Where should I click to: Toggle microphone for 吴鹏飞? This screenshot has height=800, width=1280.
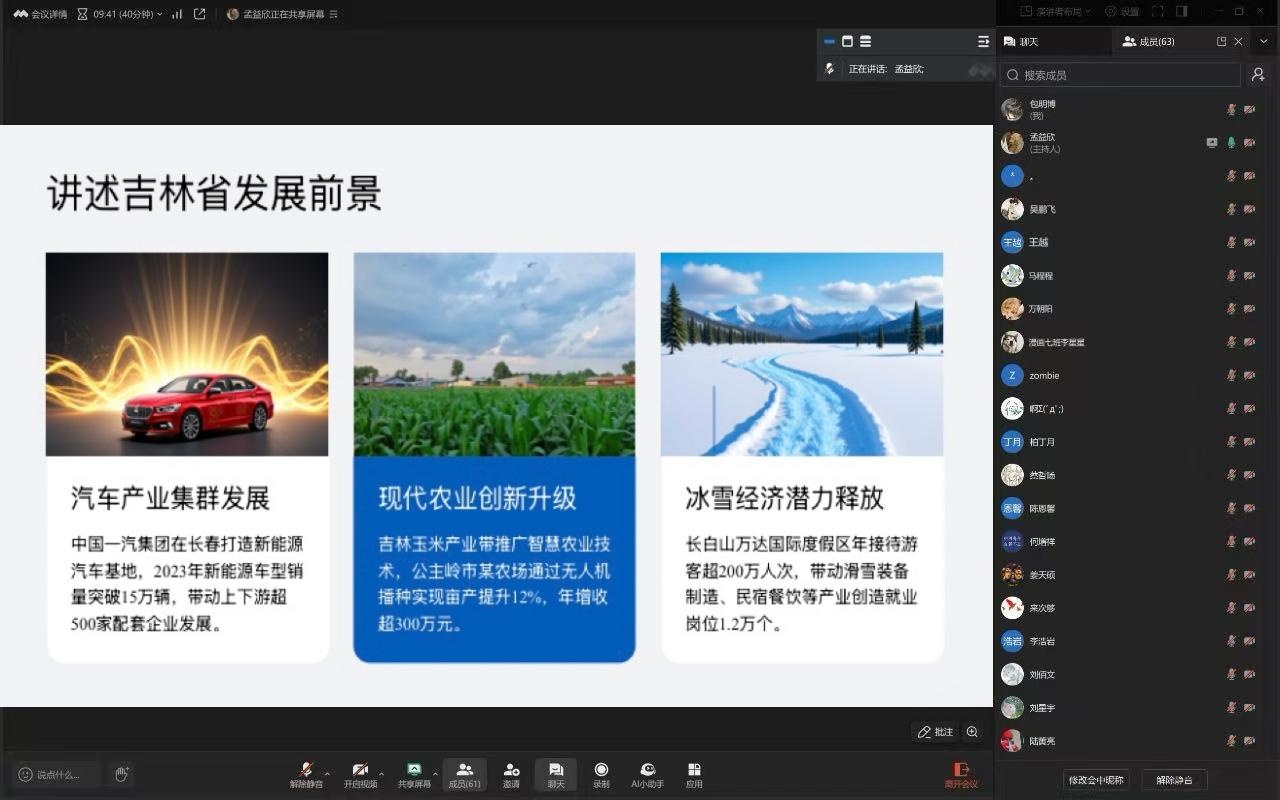(1231, 209)
